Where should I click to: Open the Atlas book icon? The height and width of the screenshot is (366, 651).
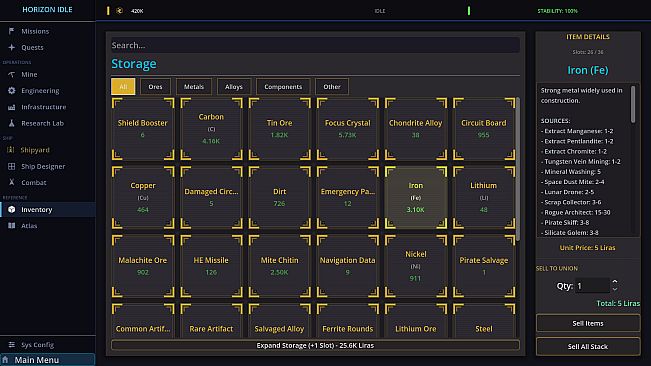coord(11,226)
